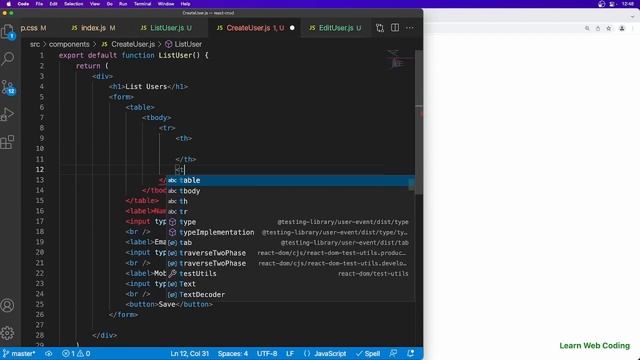640x360 pixels.
Task: Click the feedback icon in the status bar
Action: click(x=393, y=353)
